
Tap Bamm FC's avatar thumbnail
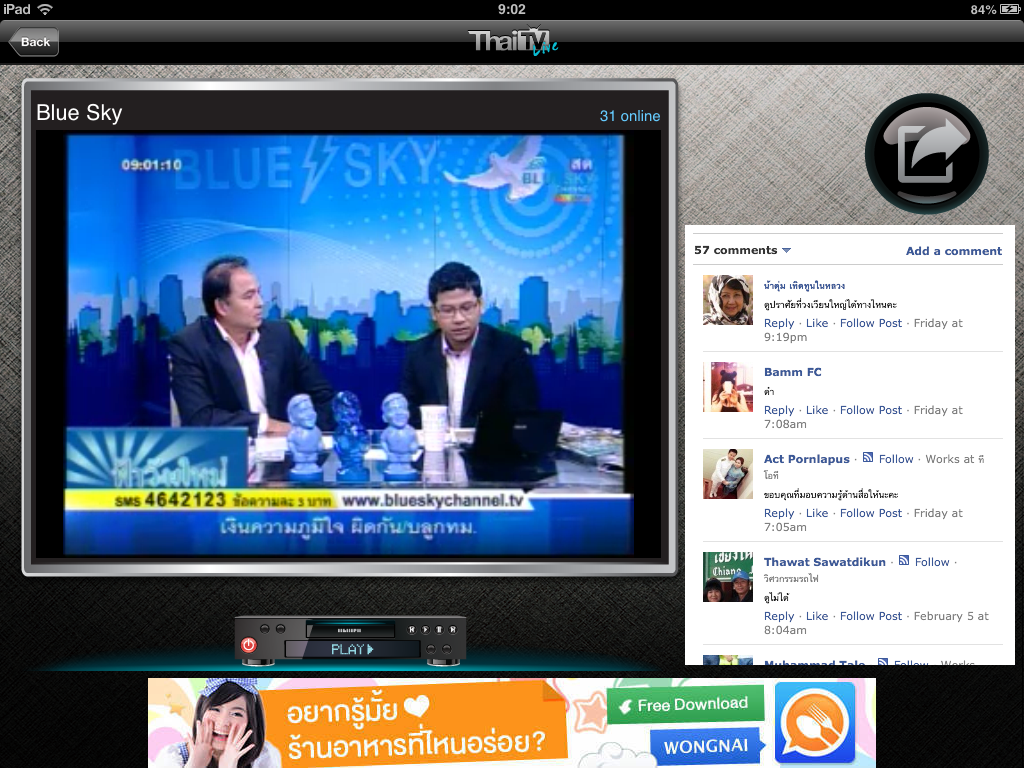coord(728,387)
